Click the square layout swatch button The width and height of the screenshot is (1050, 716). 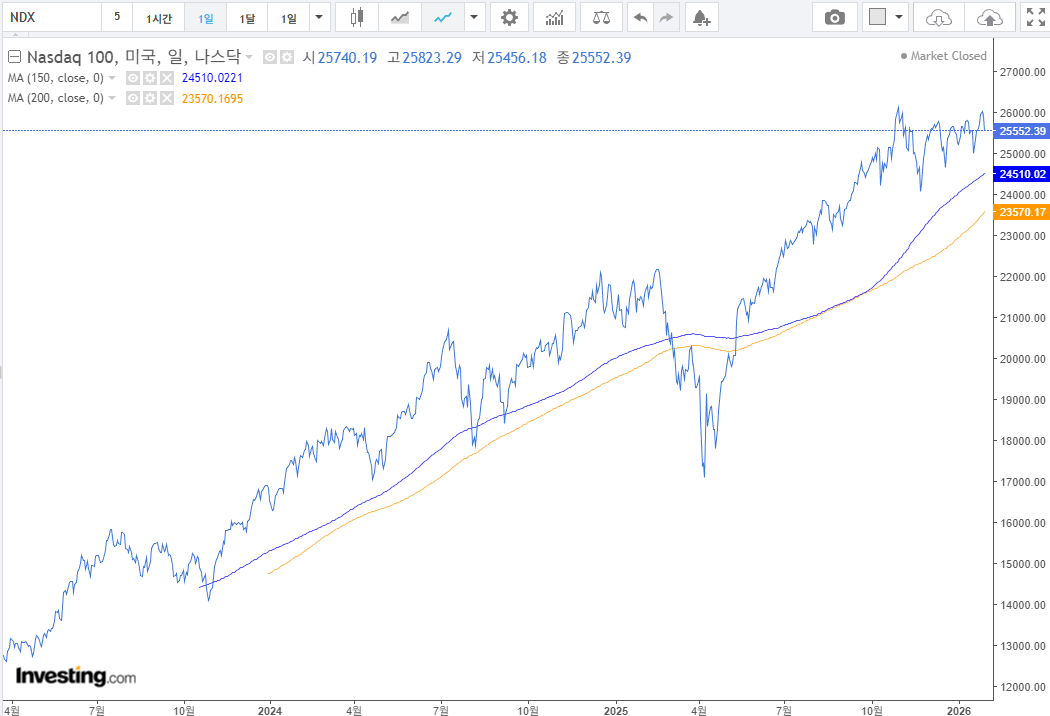[877, 17]
